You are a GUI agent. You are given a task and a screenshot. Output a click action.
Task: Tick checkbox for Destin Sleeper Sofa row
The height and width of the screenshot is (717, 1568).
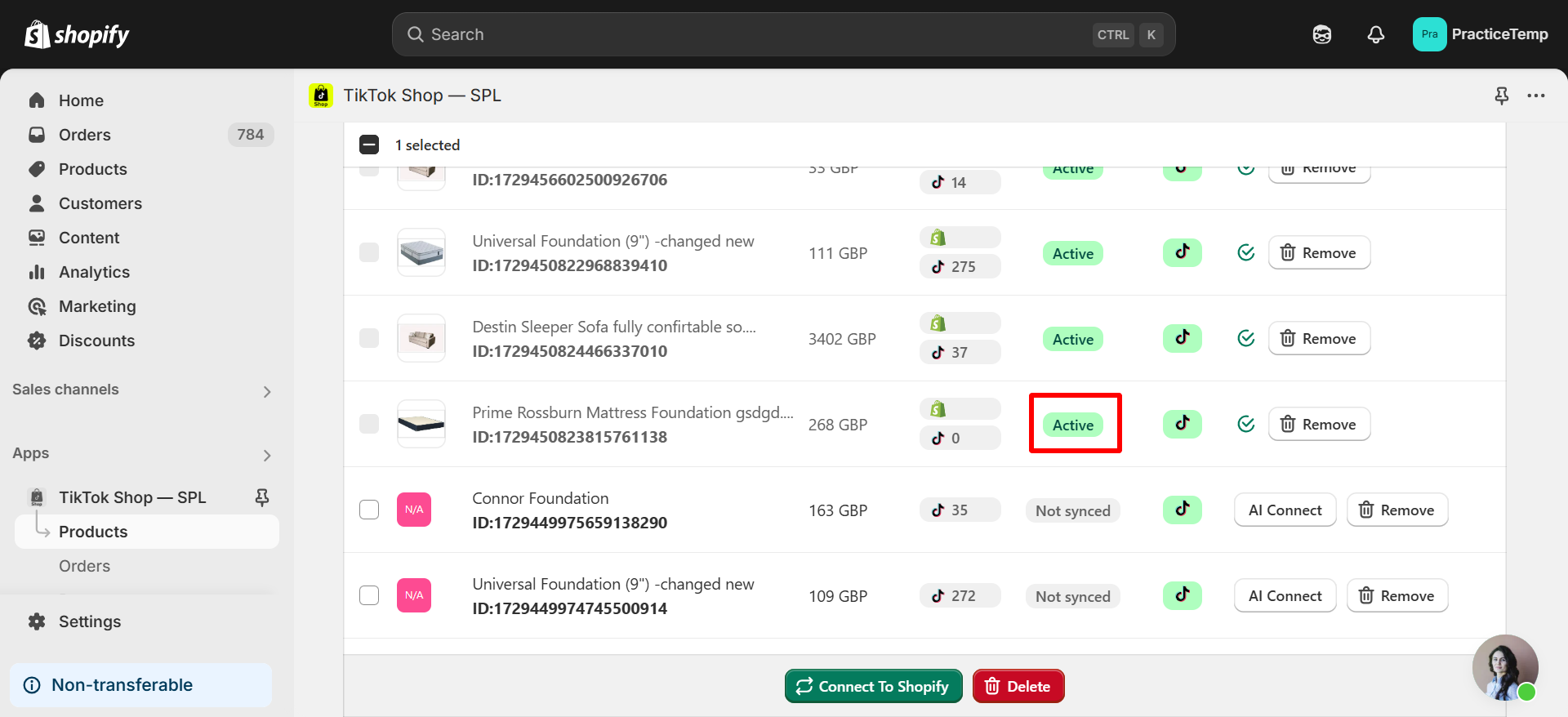[369, 338]
